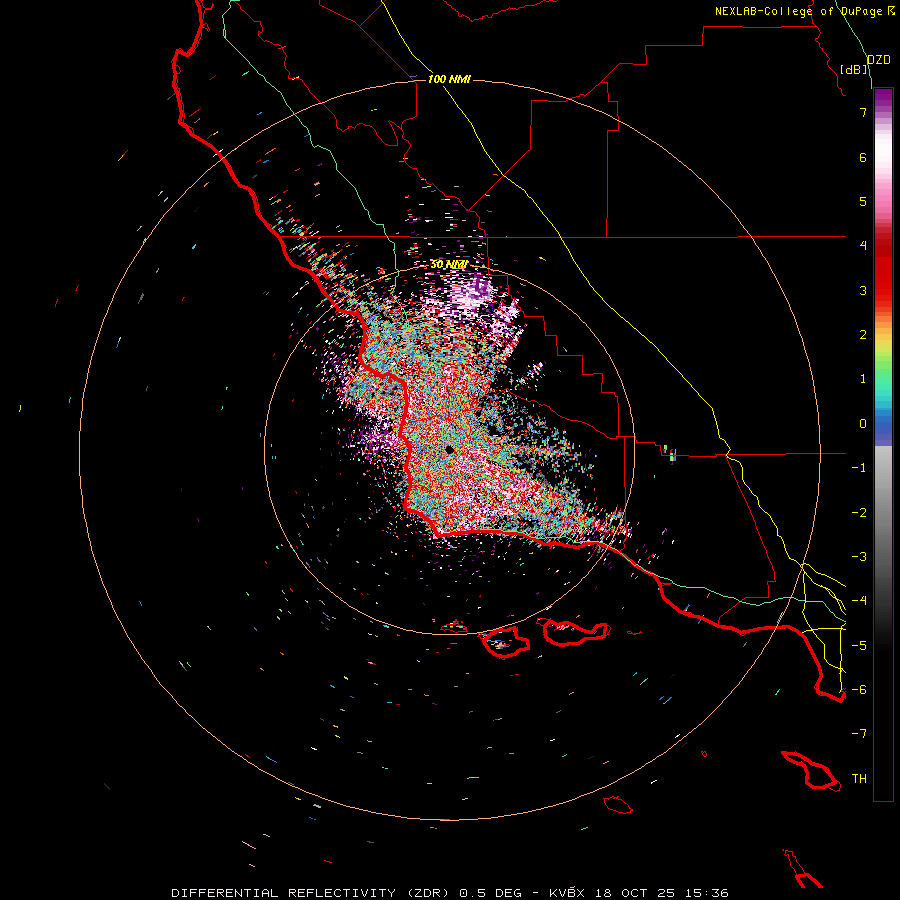This screenshot has height=900, width=900.
Task: Click the -6 value on the color scale
Action: [859, 690]
